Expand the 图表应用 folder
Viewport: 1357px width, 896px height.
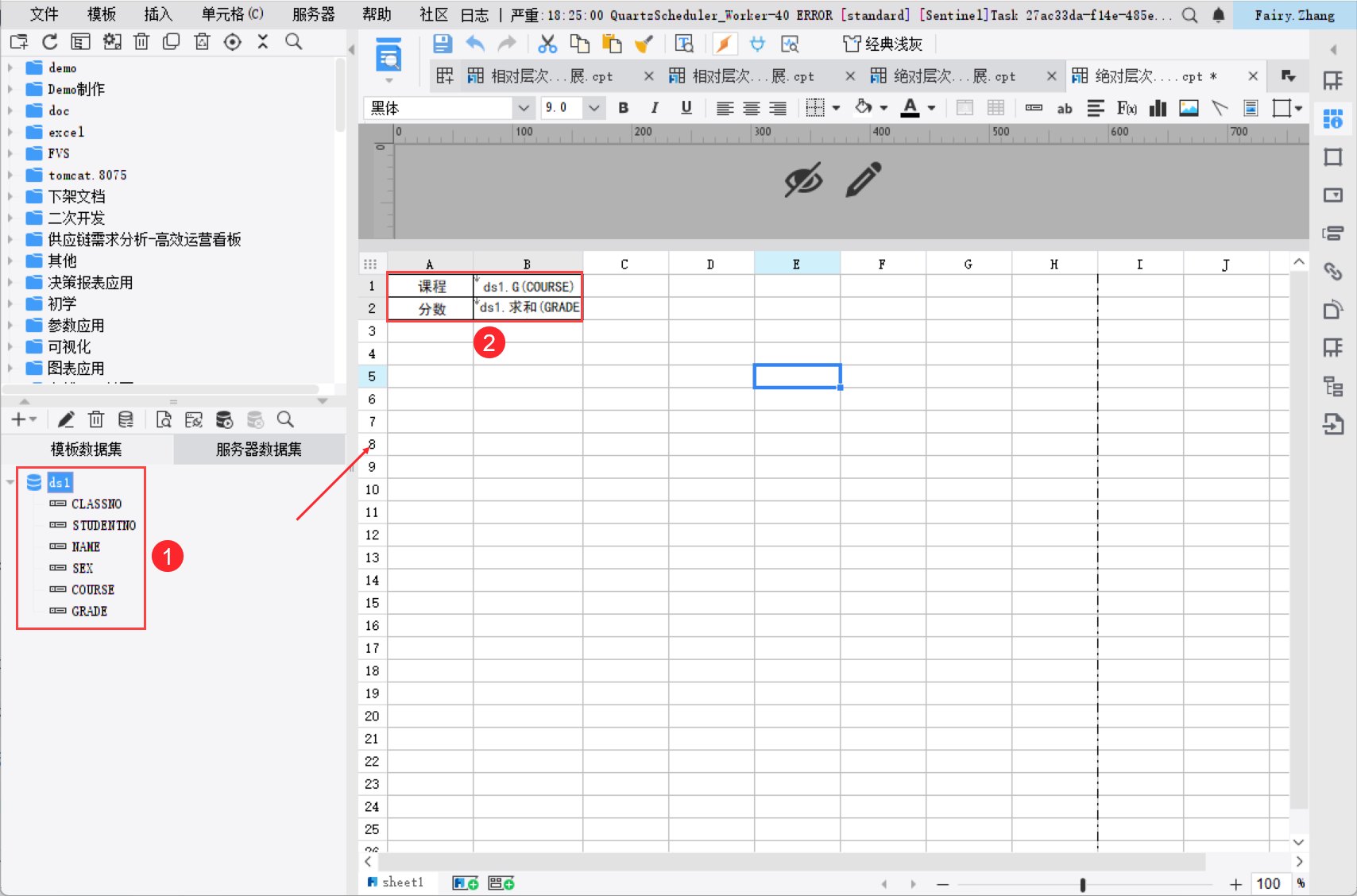pyautogui.click(x=10, y=368)
